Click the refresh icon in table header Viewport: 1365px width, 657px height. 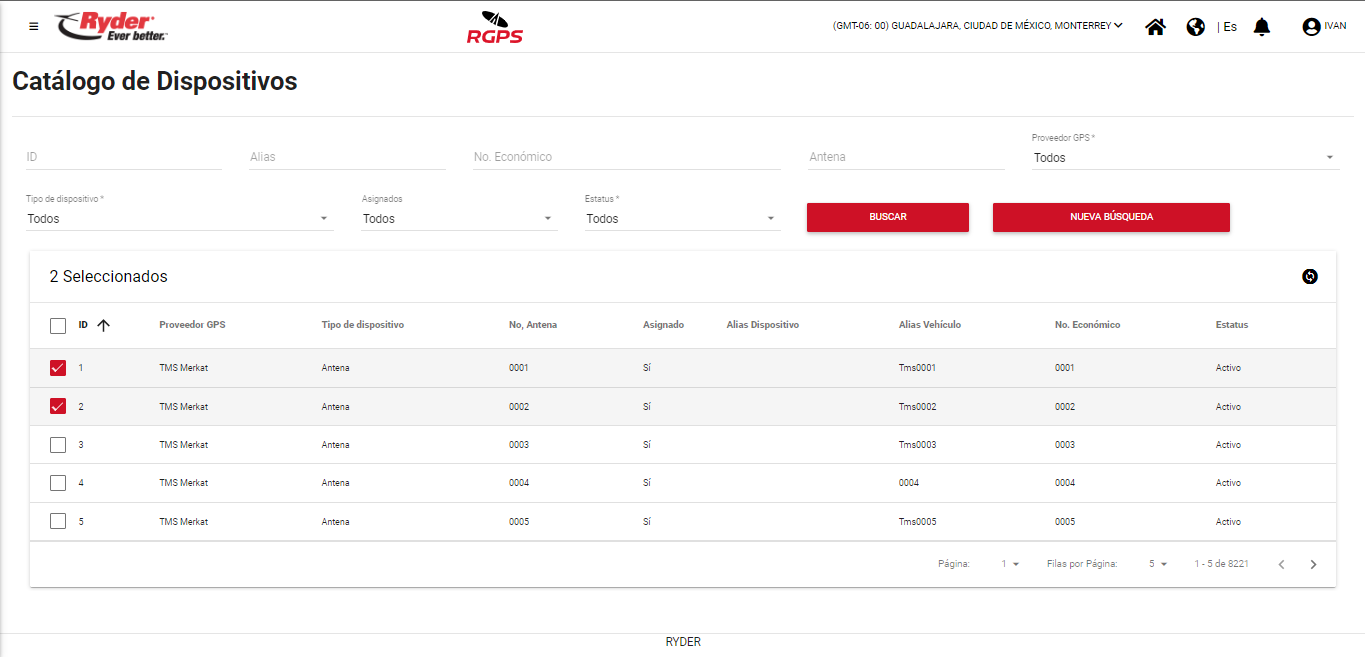[x=1310, y=277]
